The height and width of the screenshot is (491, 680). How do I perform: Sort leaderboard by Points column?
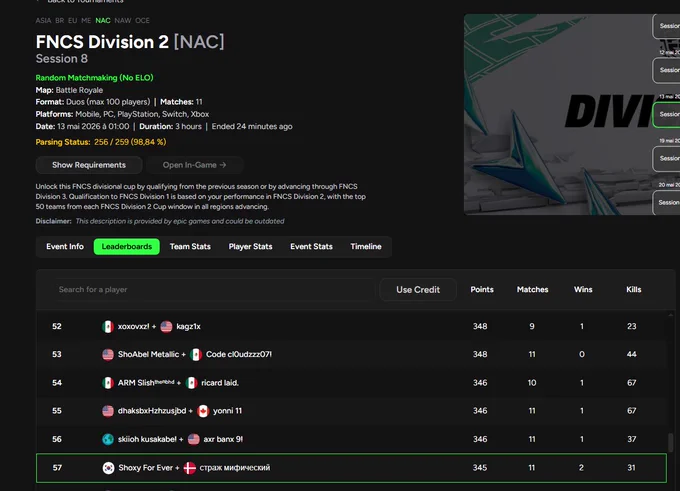point(482,289)
